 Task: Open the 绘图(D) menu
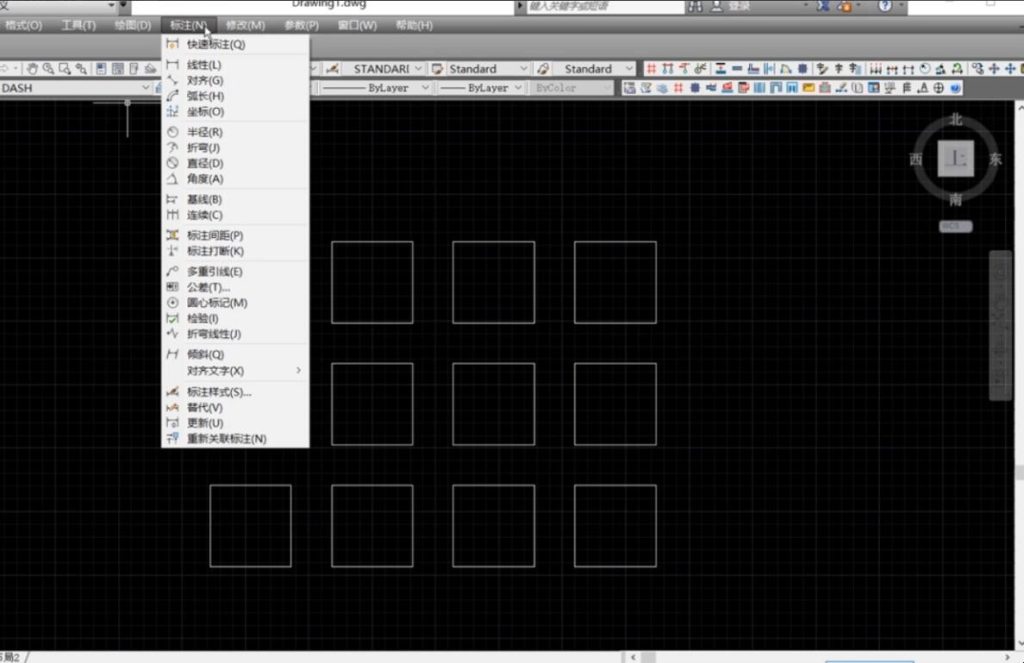coord(133,25)
